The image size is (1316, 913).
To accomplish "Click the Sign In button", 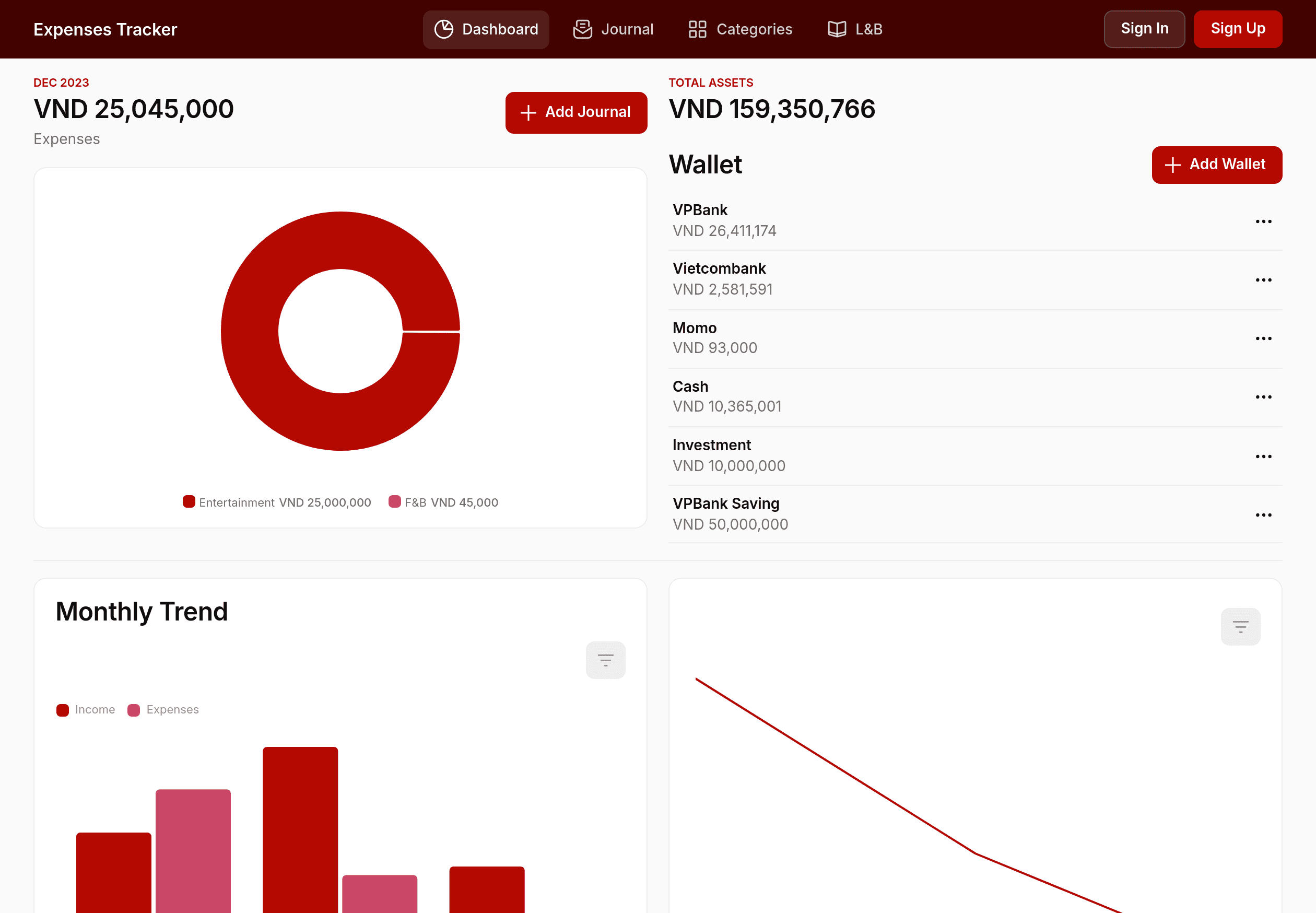I will tap(1144, 29).
